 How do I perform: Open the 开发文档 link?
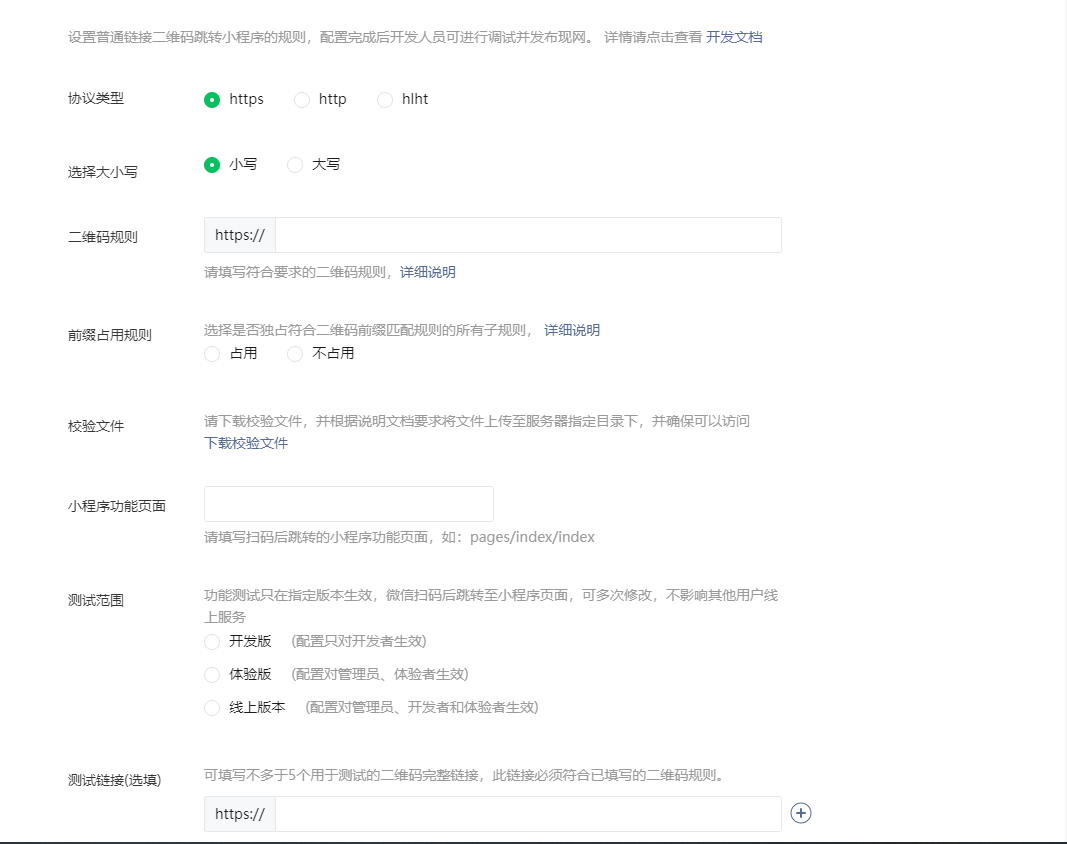734,37
